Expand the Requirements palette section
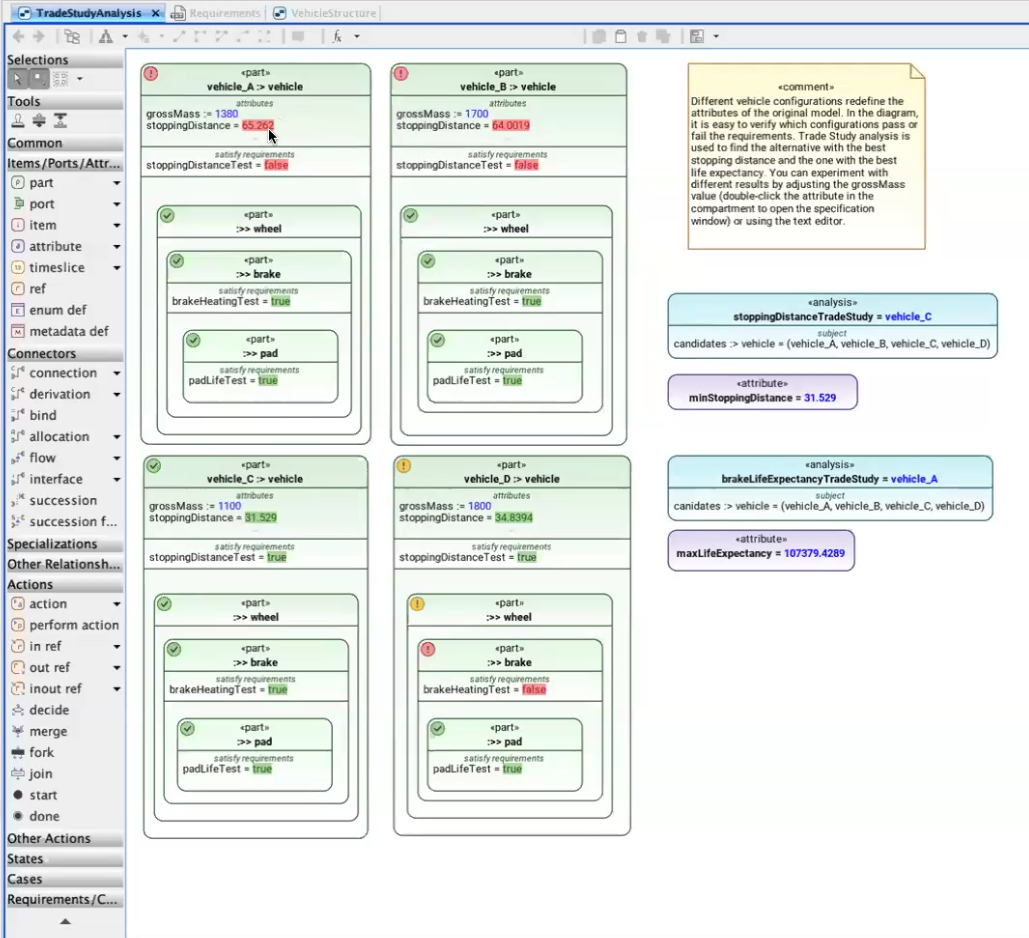 coord(64,899)
